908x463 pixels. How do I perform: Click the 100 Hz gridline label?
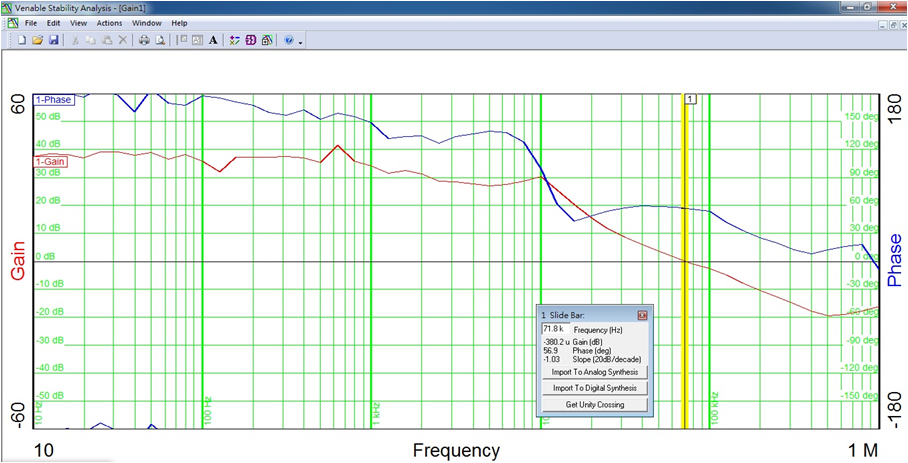pos(207,411)
